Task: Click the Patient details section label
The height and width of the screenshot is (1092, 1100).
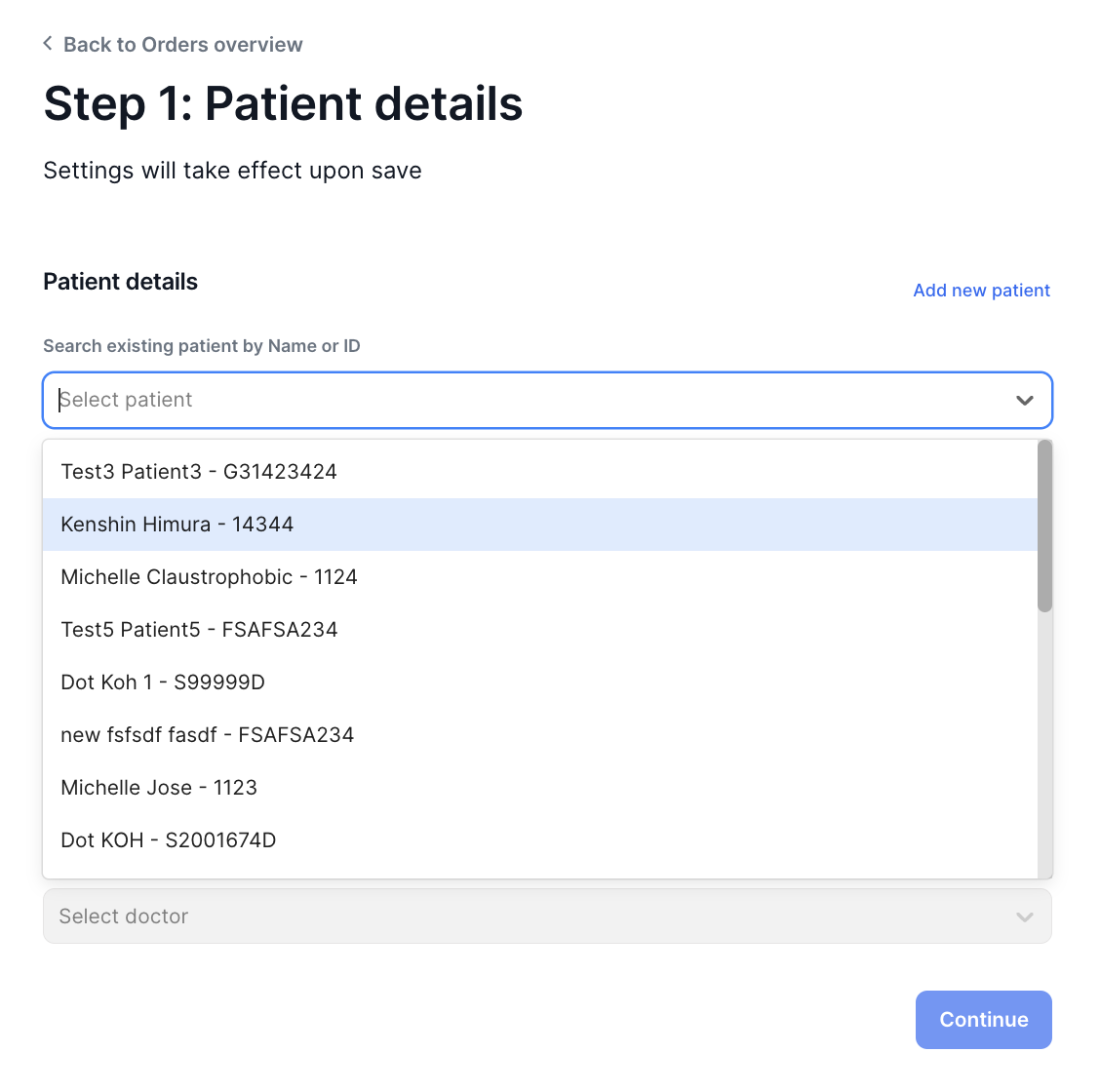Action: tap(121, 282)
